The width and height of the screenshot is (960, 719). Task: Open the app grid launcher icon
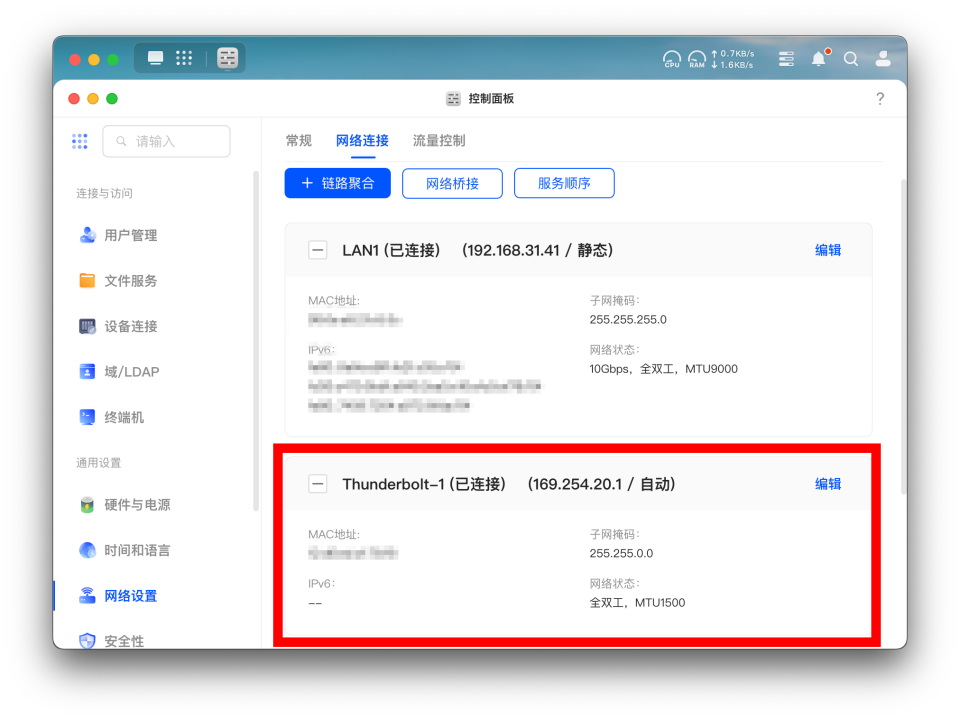click(x=184, y=58)
